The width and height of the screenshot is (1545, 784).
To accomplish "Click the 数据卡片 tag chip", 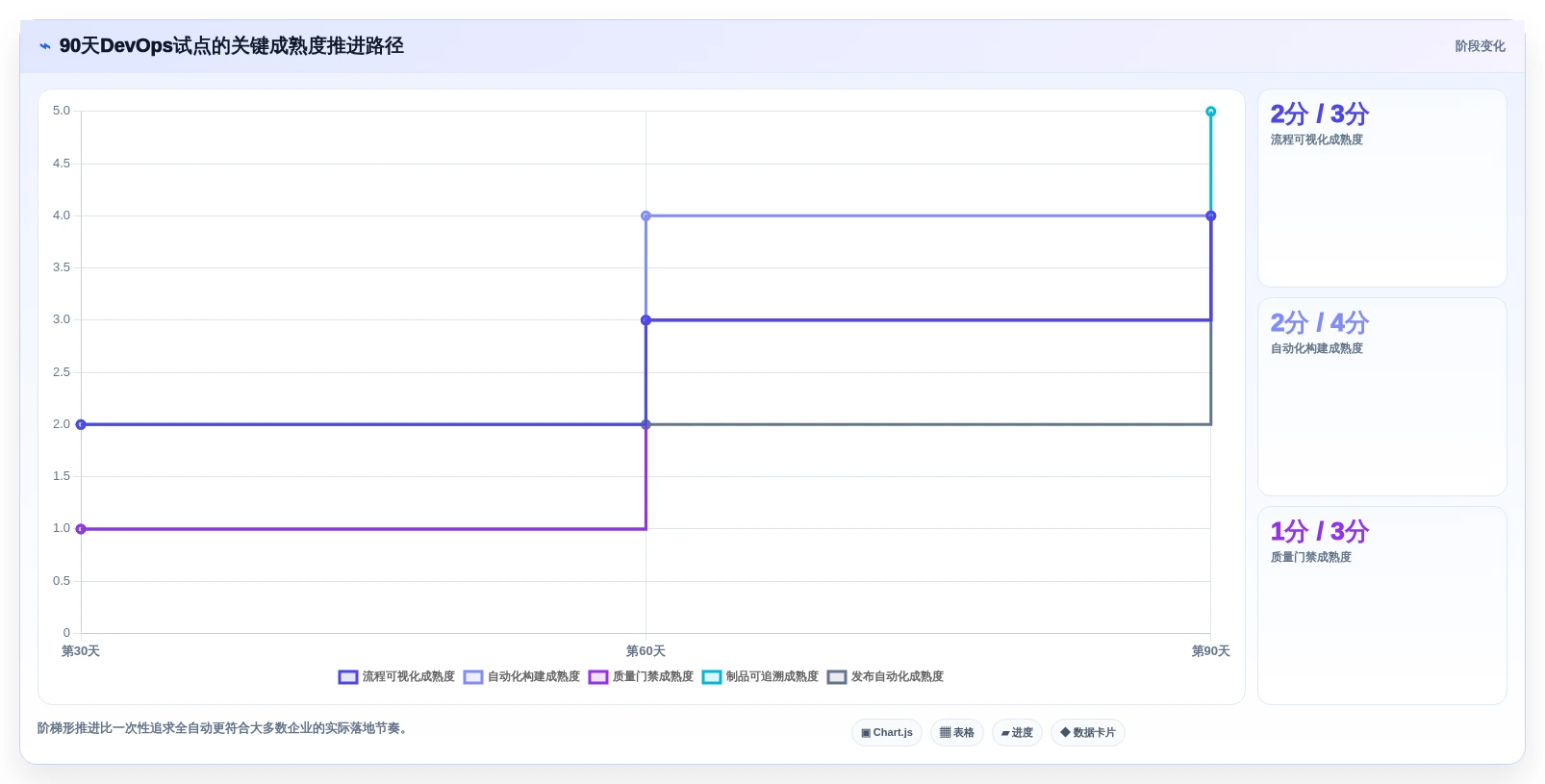I will (x=1088, y=733).
